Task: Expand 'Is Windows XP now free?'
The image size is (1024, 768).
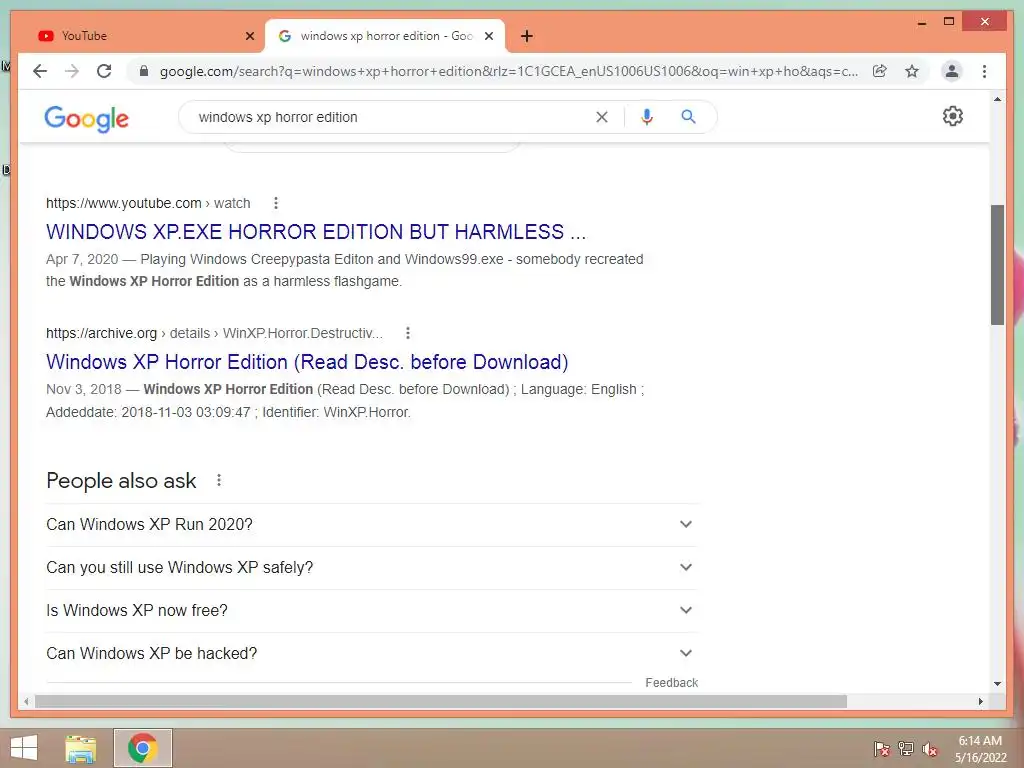Action: click(x=372, y=611)
